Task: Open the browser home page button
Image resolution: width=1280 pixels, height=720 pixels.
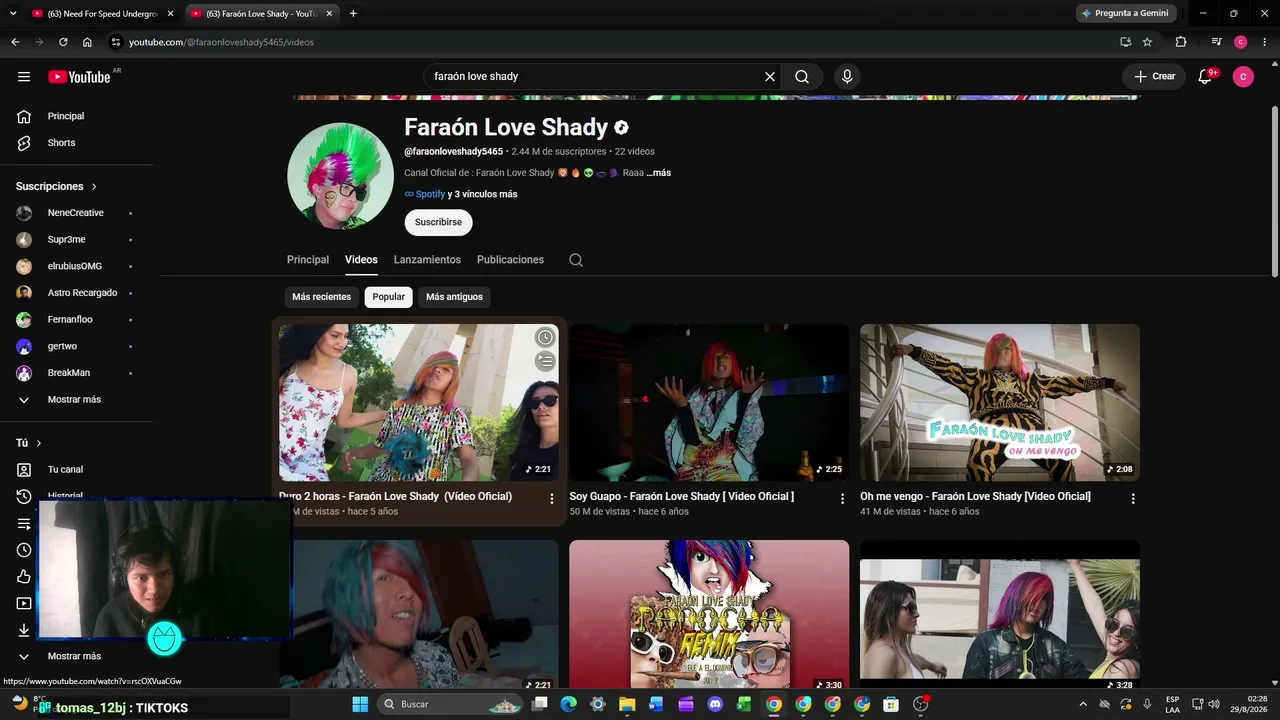Action: click(87, 42)
